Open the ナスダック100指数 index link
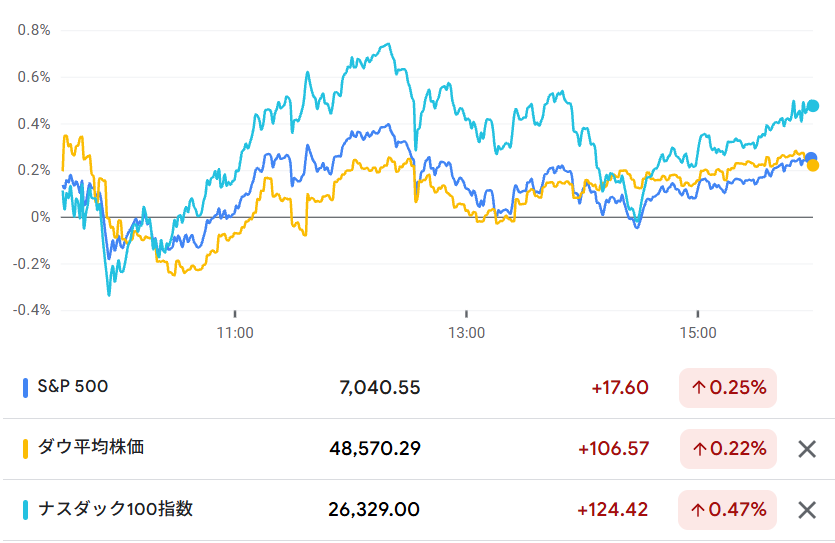This screenshot has width=835, height=543. 115,509
